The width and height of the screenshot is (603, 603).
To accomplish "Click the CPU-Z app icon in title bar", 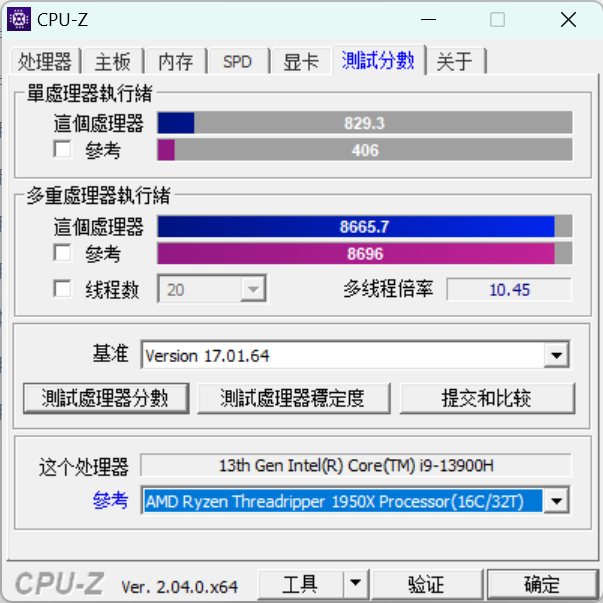I will point(19,19).
